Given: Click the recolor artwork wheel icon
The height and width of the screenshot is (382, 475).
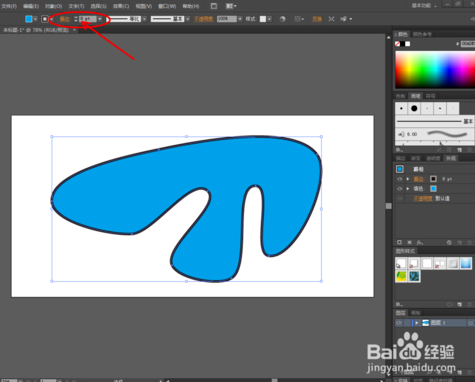Looking at the screenshot, I should click(282, 19).
